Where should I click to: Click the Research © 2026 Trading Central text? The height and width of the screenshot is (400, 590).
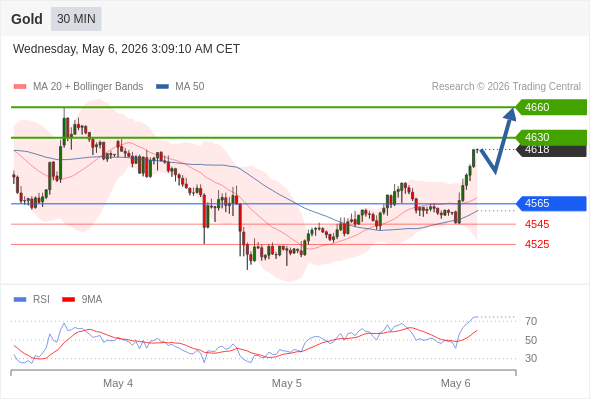pyautogui.click(x=506, y=87)
